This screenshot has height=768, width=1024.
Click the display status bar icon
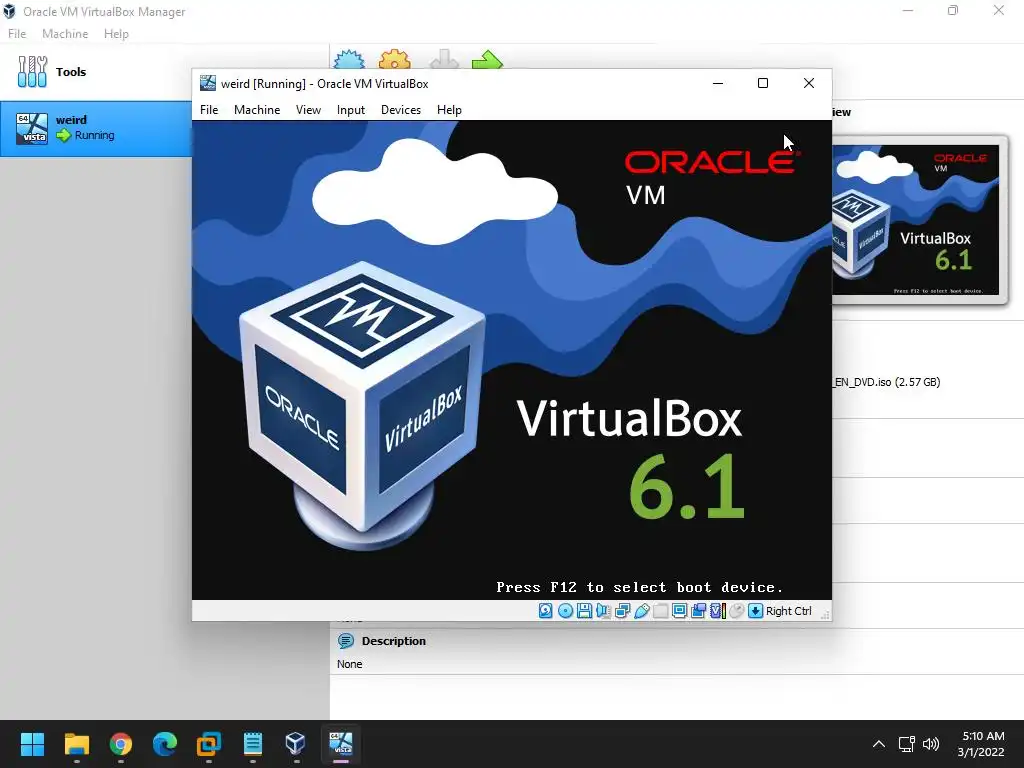tap(679, 611)
